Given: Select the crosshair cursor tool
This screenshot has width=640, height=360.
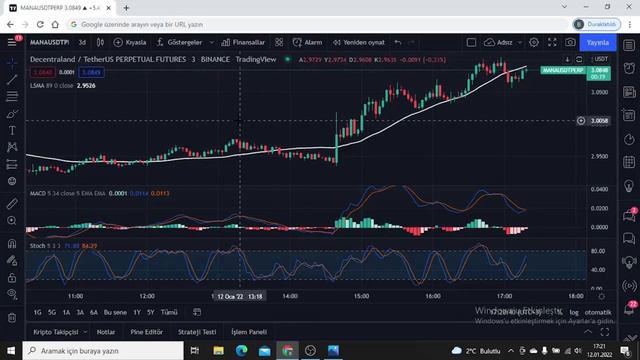Looking at the screenshot, I should (12, 62).
